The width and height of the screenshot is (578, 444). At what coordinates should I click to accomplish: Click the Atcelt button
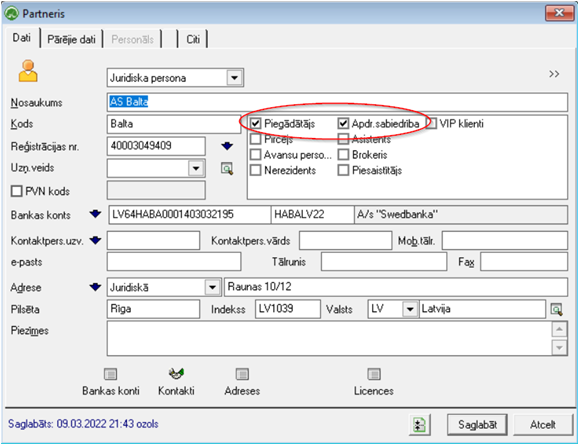[543, 425]
